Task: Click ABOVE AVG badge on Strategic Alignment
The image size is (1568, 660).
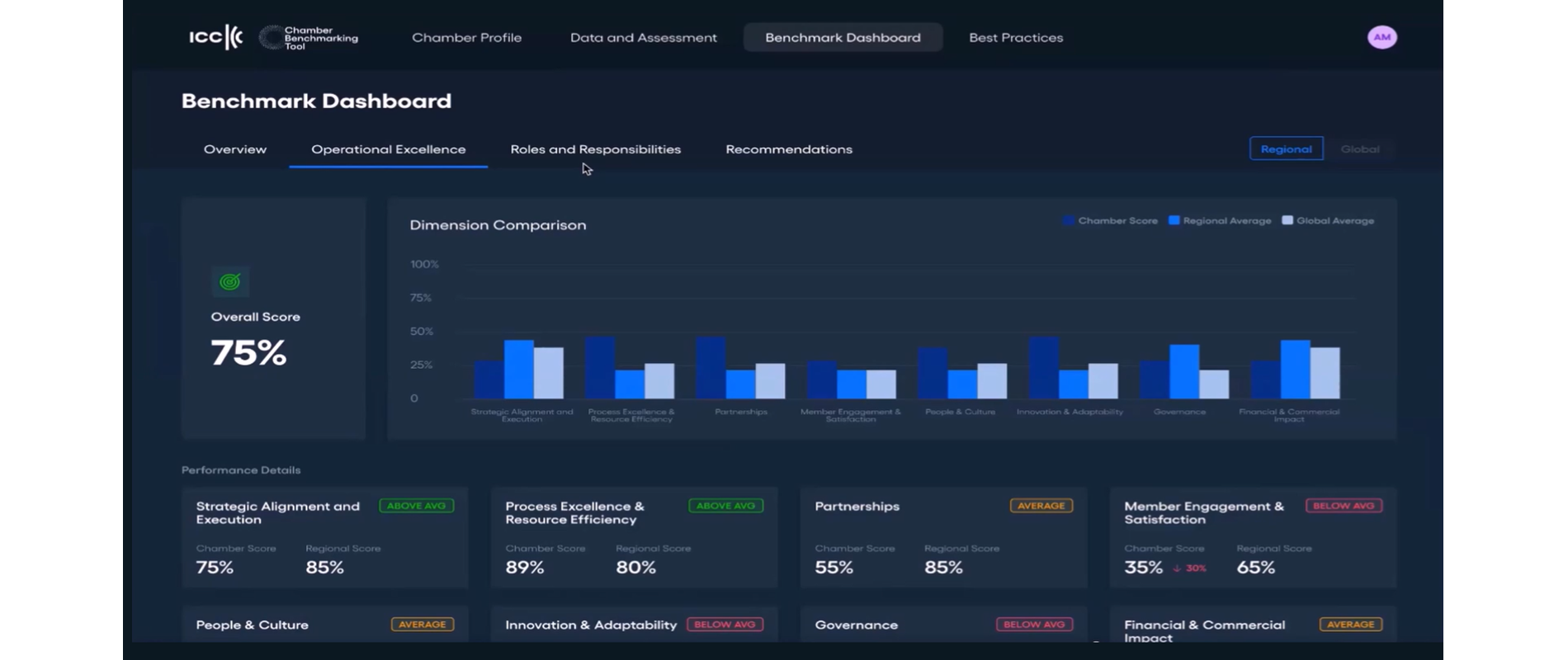Action: click(417, 506)
